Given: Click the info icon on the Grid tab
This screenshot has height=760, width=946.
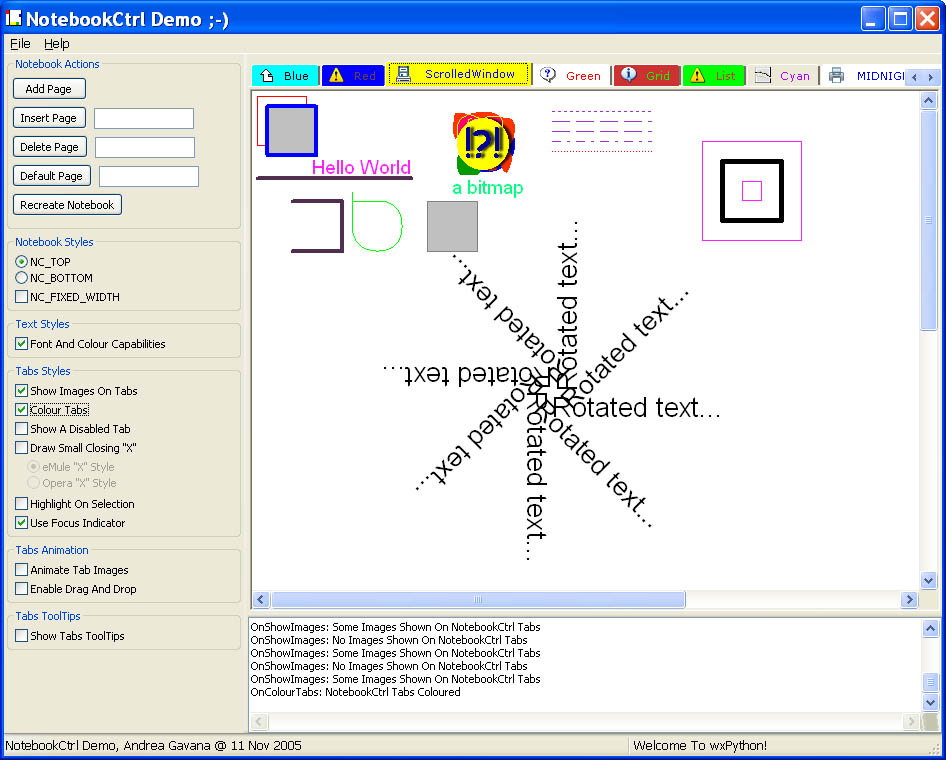Looking at the screenshot, I should pyautogui.click(x=628, y=75).
